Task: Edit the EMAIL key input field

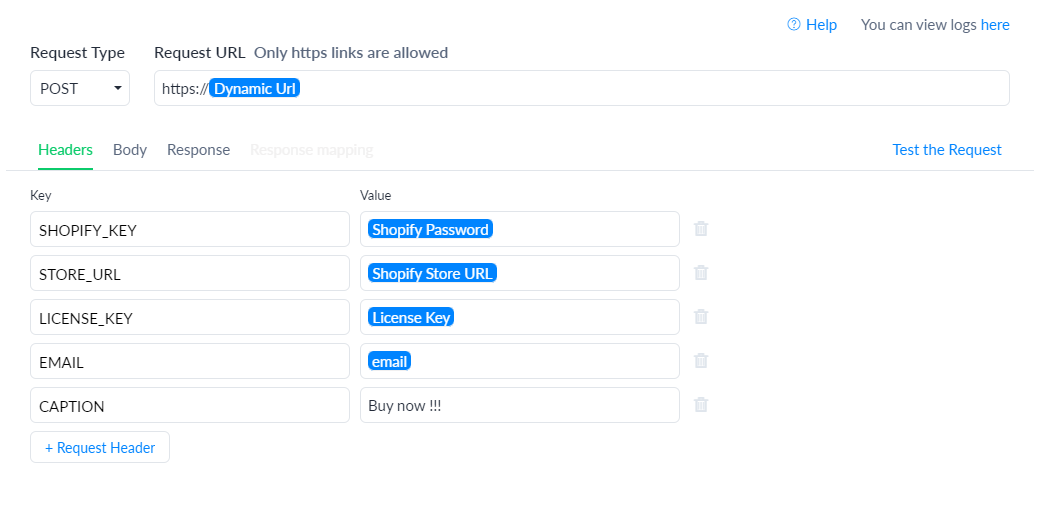Action: 190,361
